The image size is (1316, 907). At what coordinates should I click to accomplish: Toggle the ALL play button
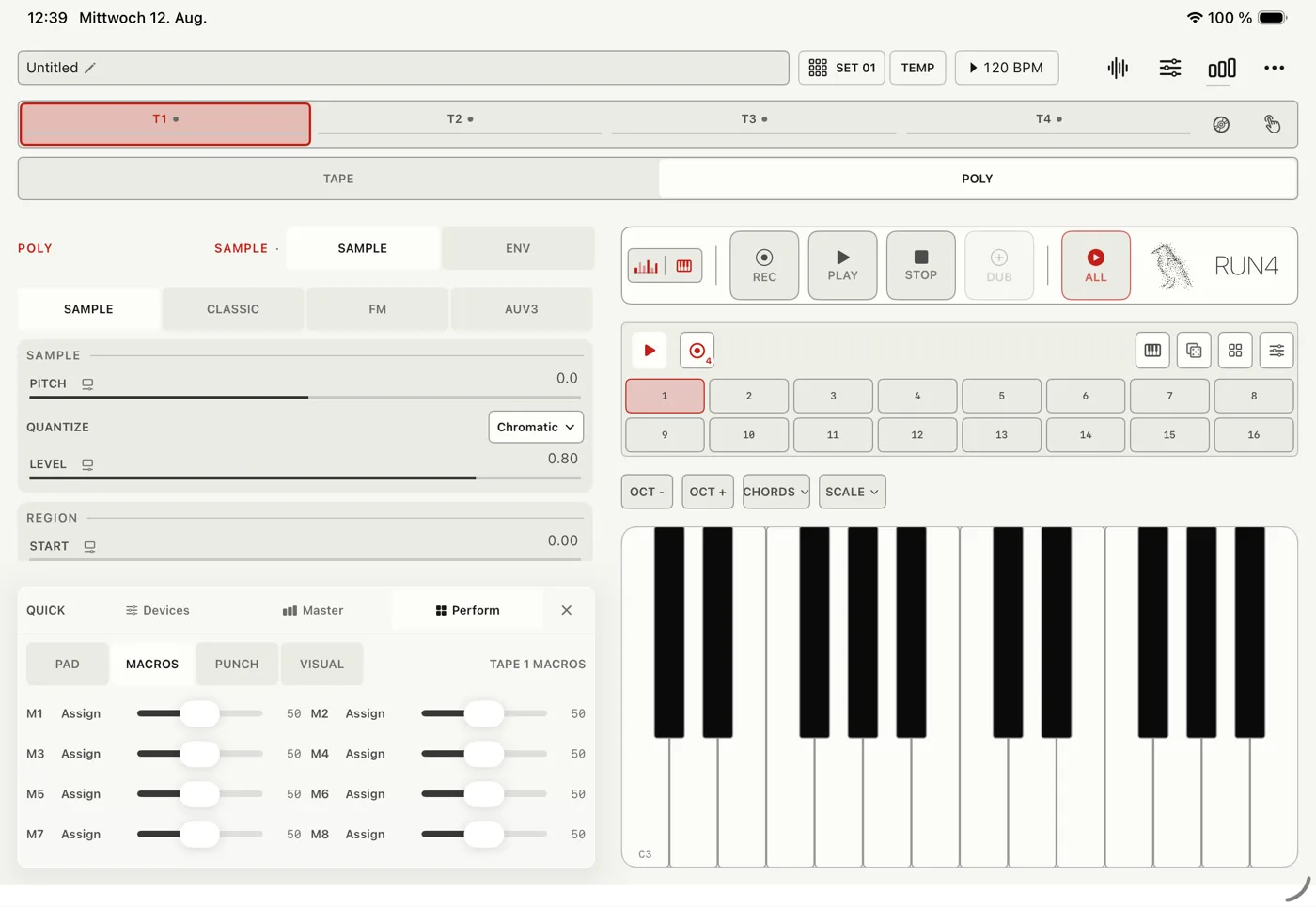(1096, 266)
